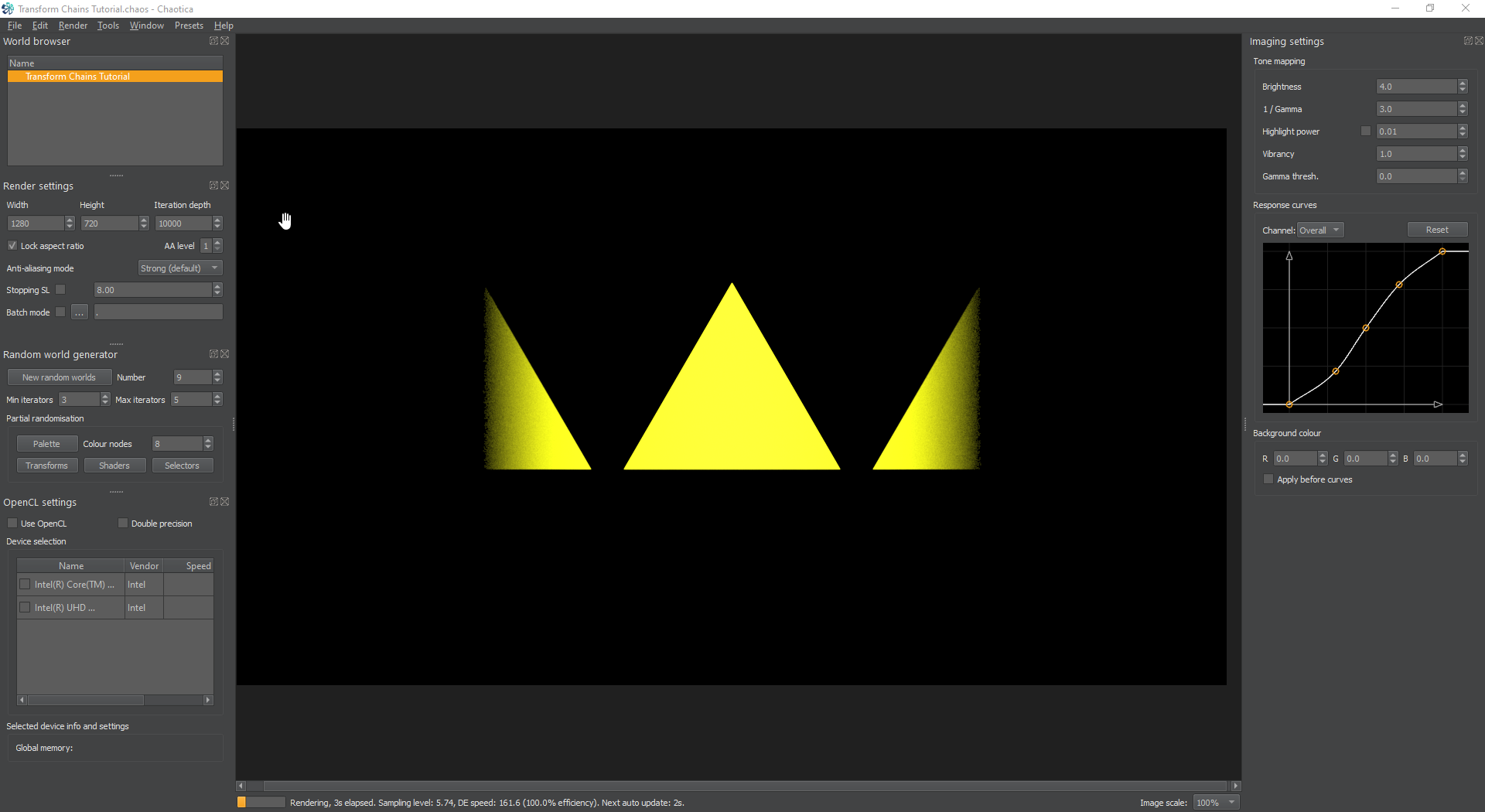Viewport: 1485px width, 812px height.
Task: Close the Imaging settings panel
Action: click(1480, 41)
